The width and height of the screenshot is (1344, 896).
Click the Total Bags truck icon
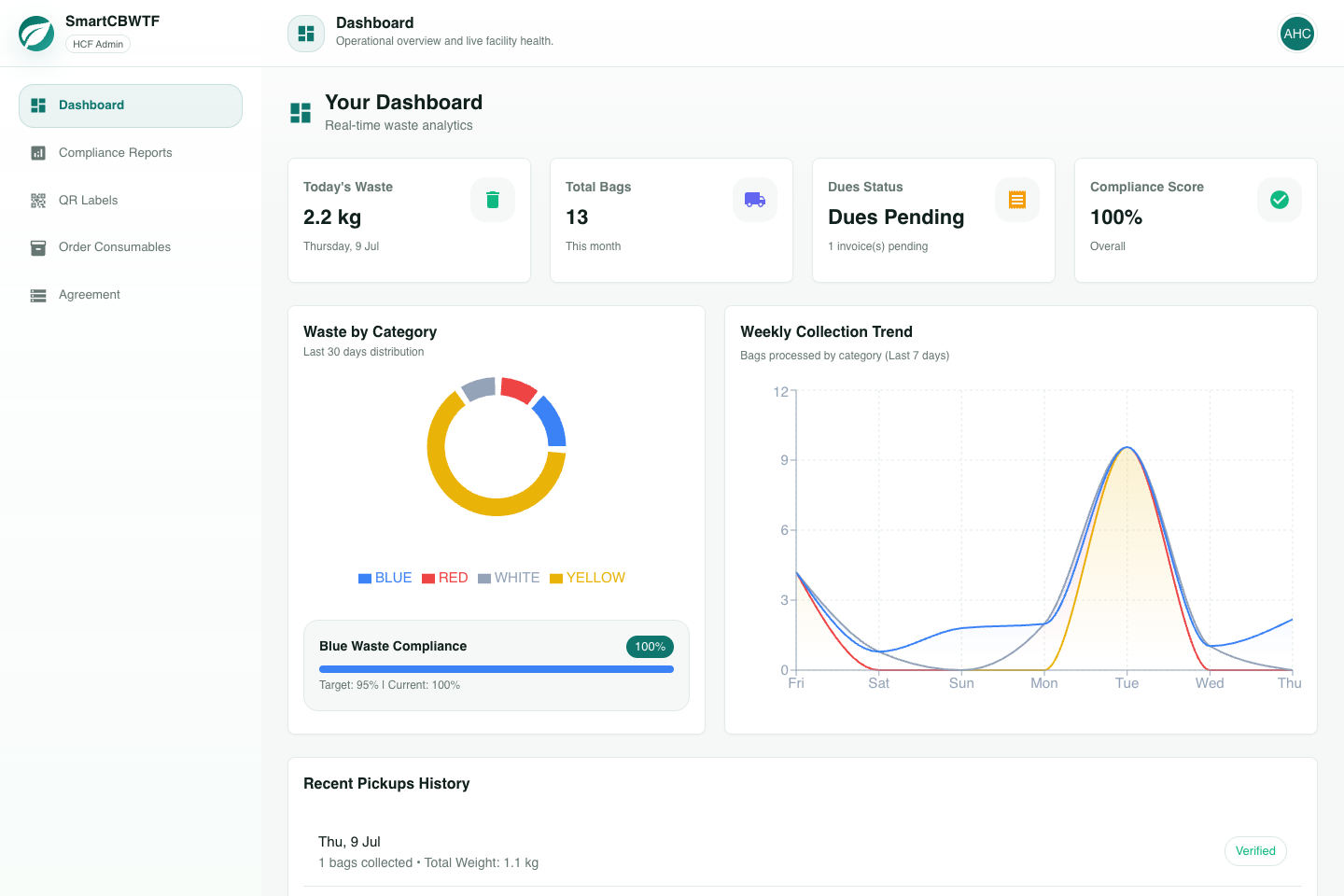[755, 200]
